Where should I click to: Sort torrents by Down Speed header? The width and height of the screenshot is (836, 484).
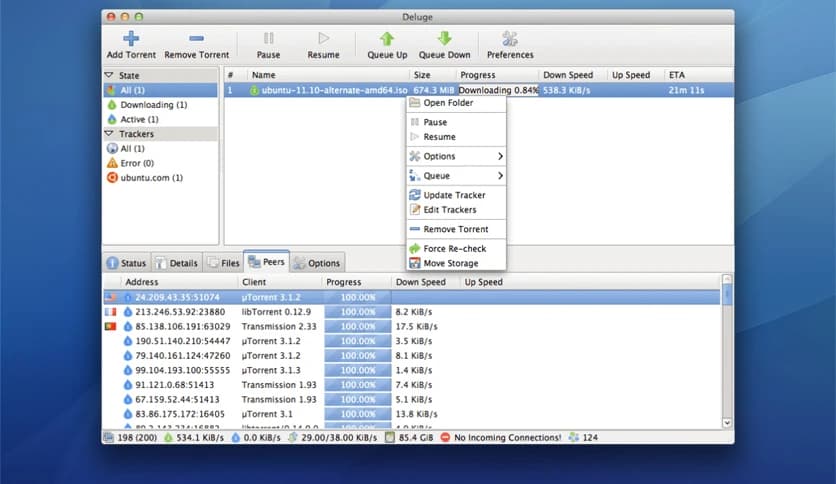tap(573, 75)
